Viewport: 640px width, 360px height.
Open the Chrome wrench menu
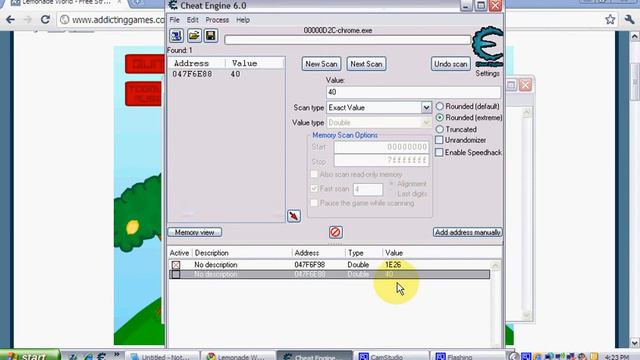pyautogui.click(x=629, y=19)
